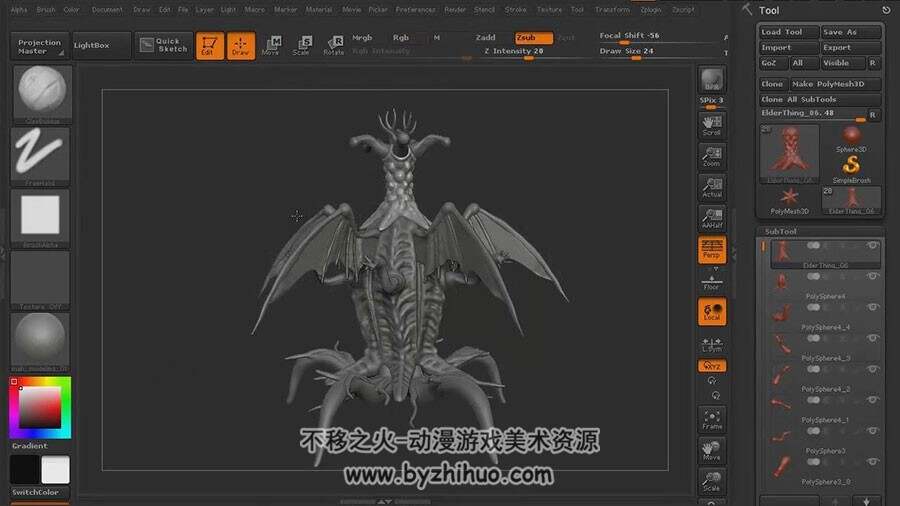Open Quick Sketch
The height and width of the screenshot is (506, 900).
(164, 45)
